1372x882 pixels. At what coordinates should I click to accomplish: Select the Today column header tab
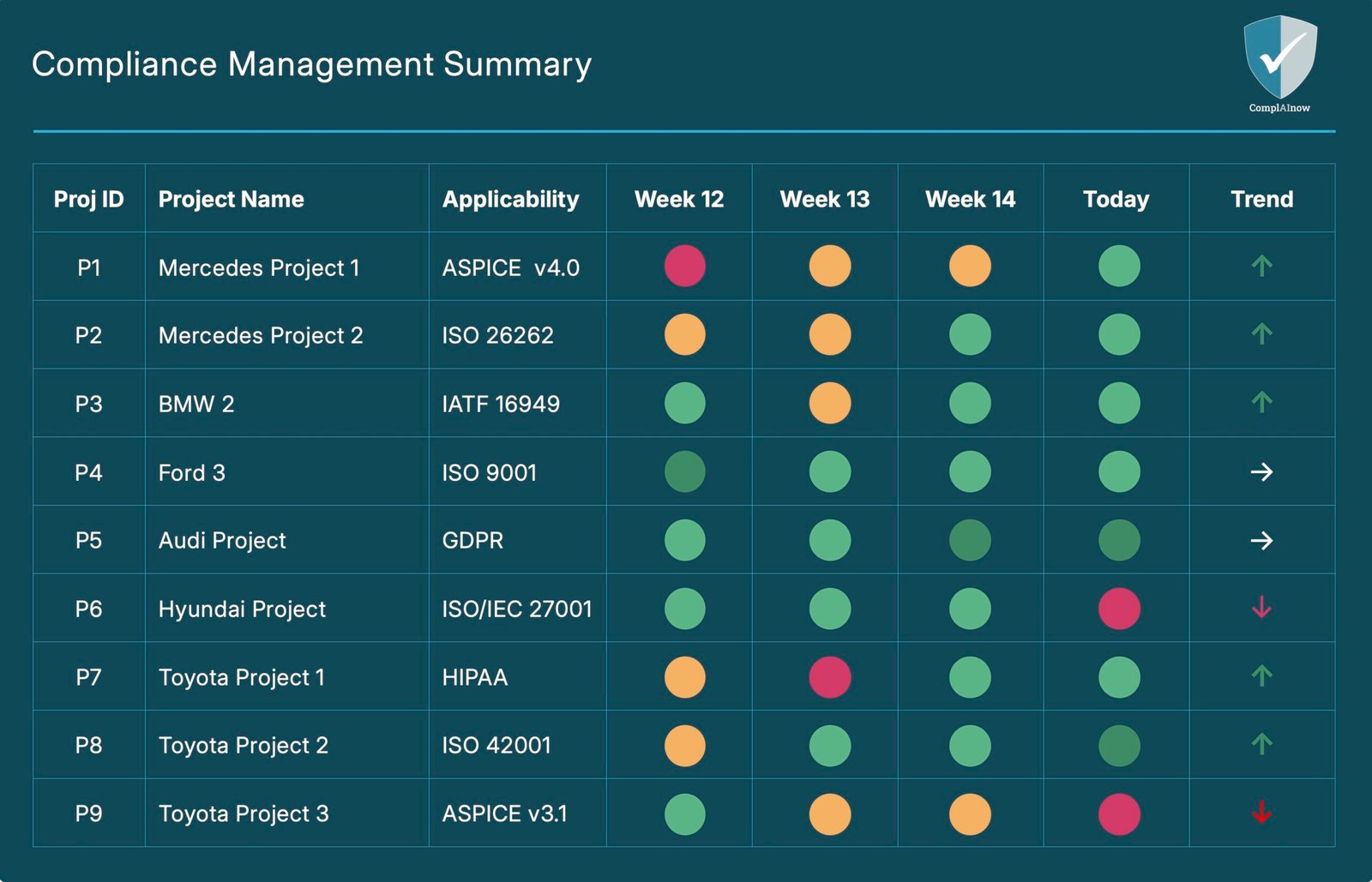click(x=1116, y=199)
